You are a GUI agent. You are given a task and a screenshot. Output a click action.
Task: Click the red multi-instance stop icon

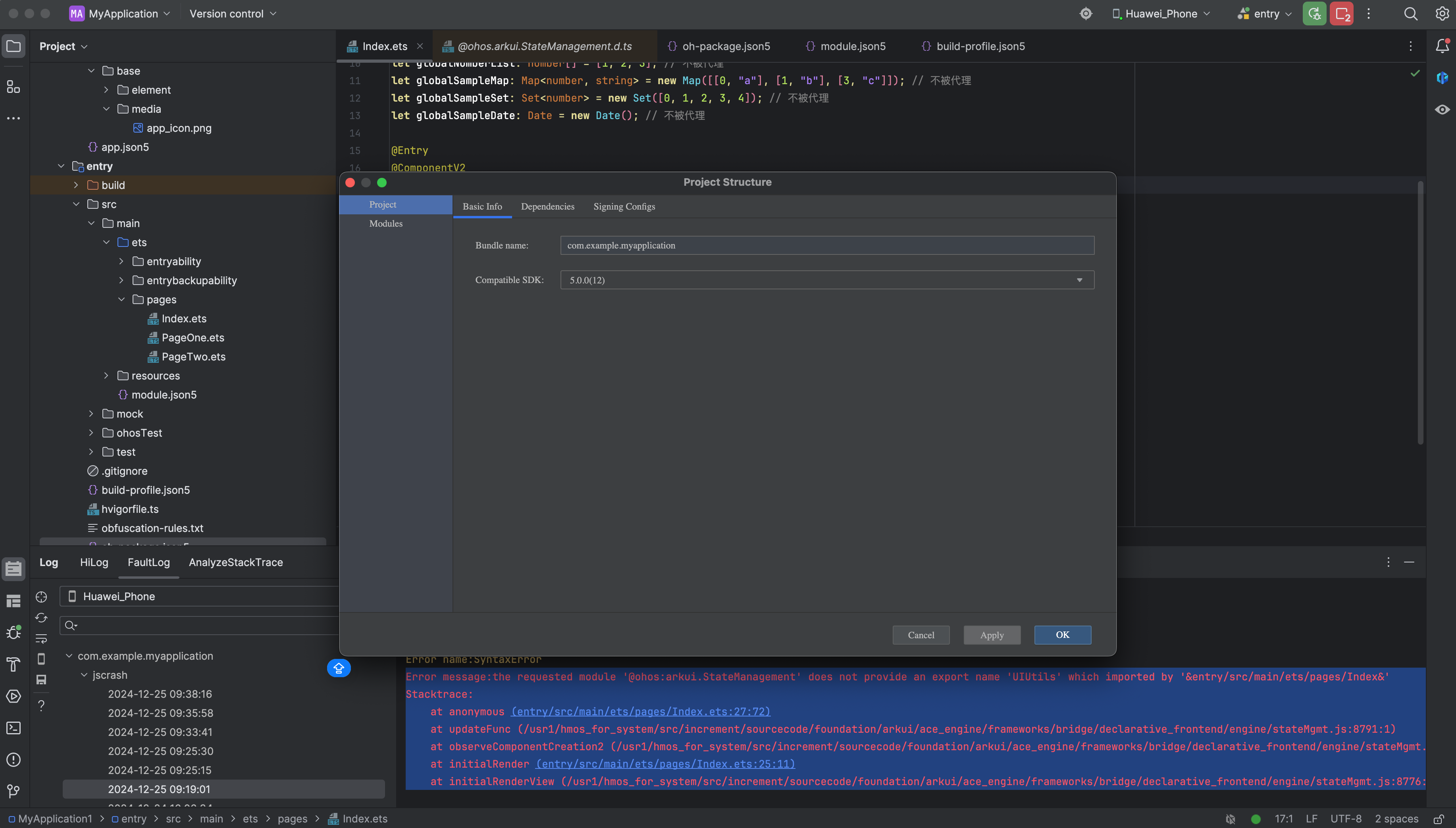tap(1341, 13)
